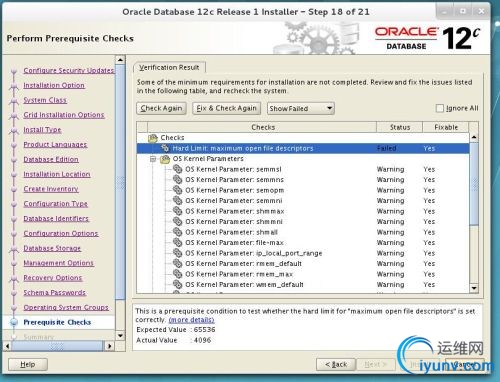Screen dimensions: 500x382
Task: Go to Installation Location step
Action: pos(57,174)
